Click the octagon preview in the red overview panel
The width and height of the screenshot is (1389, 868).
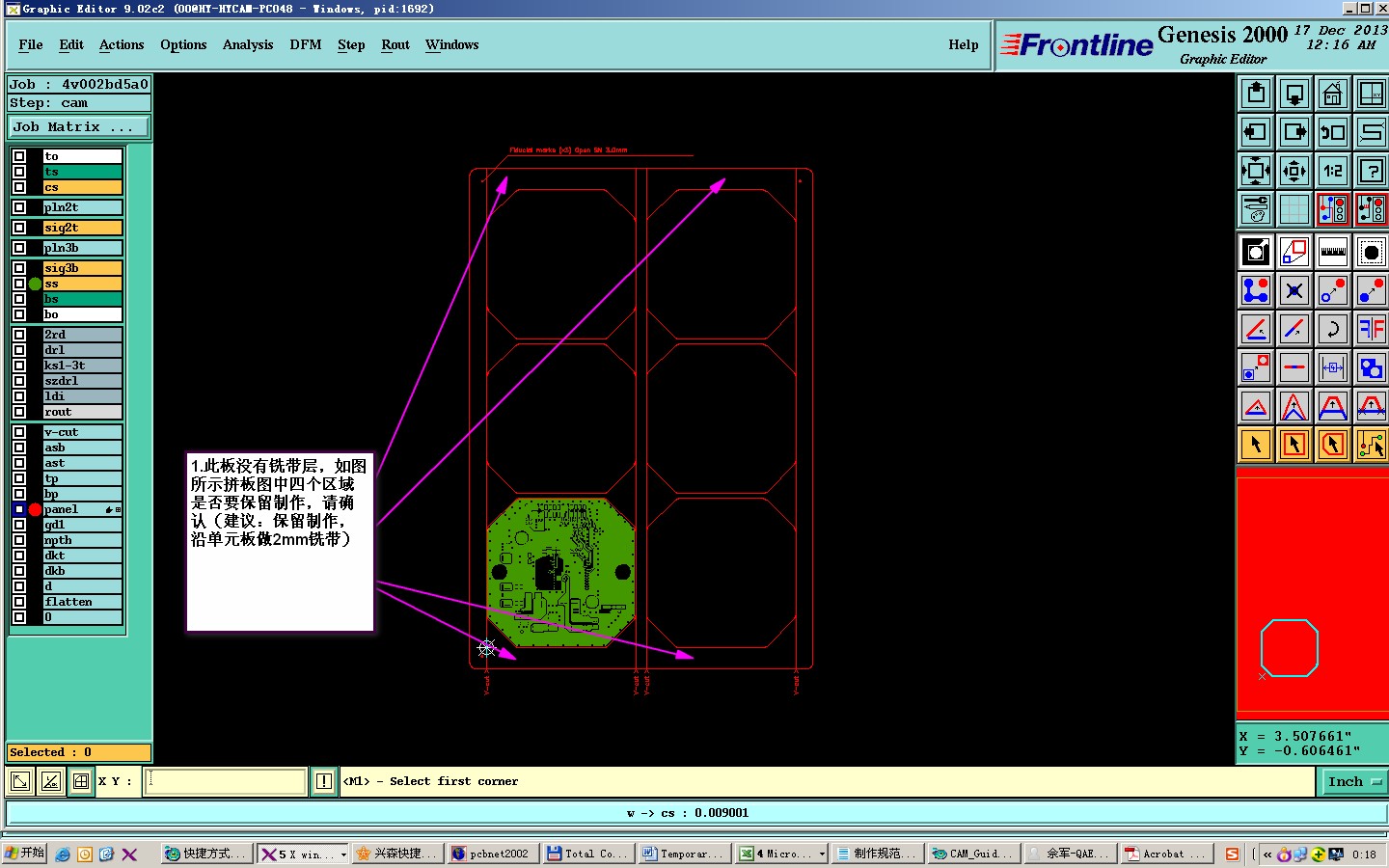1289,648
